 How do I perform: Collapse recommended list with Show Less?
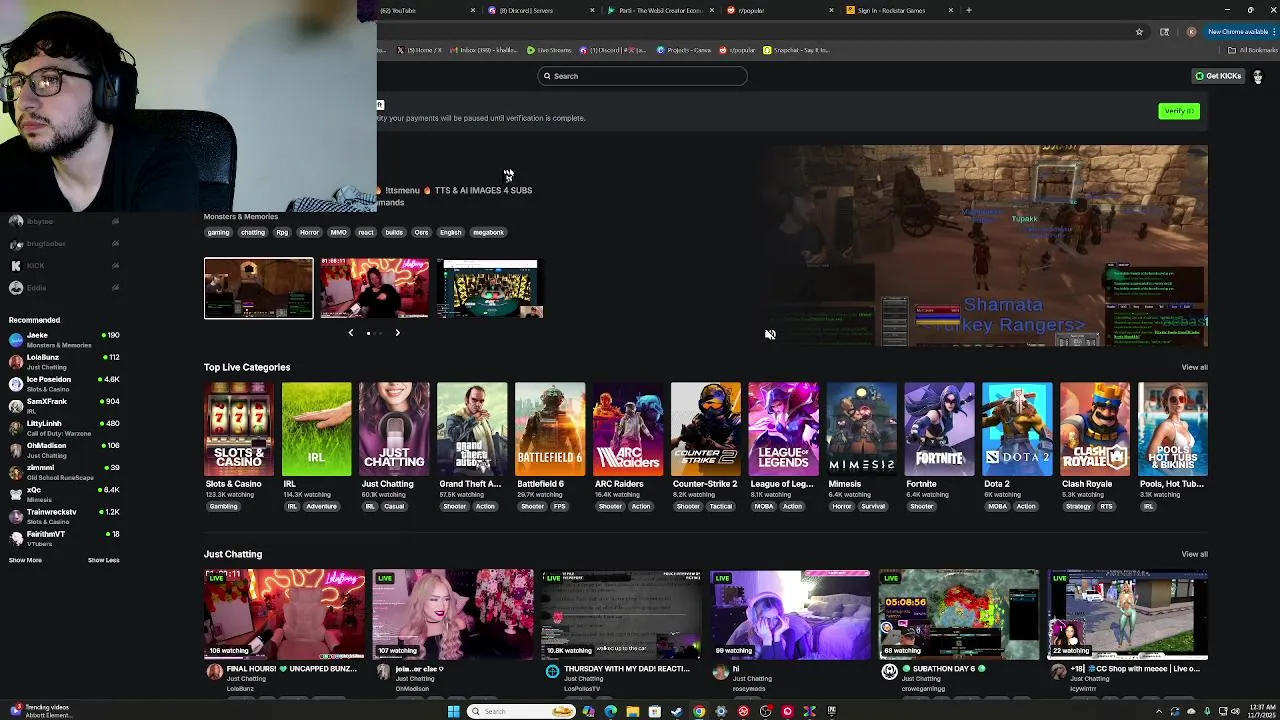tap(103, 560)
